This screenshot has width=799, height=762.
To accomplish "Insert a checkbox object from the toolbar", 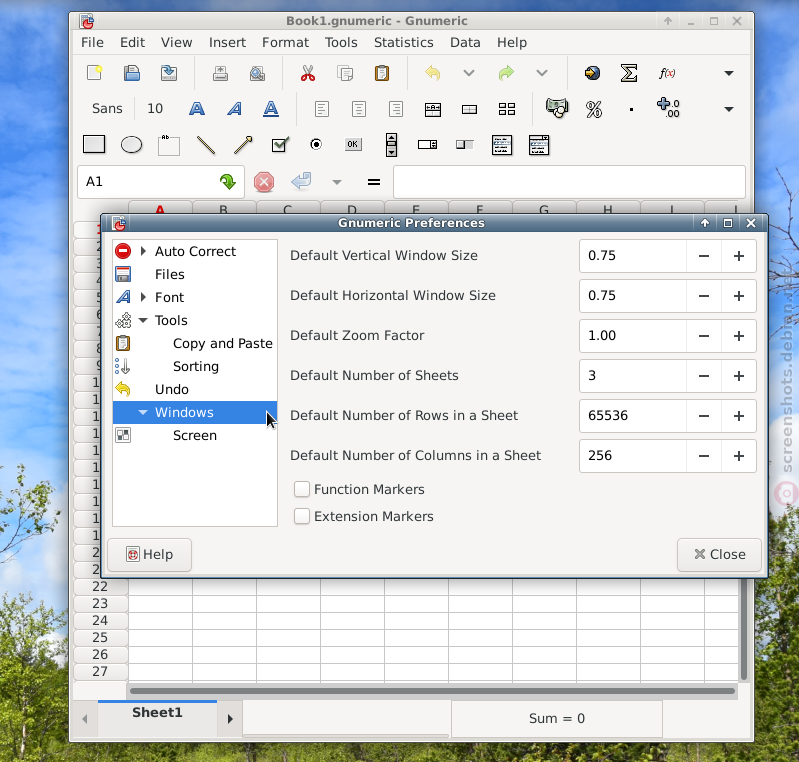I will (280, 145).
